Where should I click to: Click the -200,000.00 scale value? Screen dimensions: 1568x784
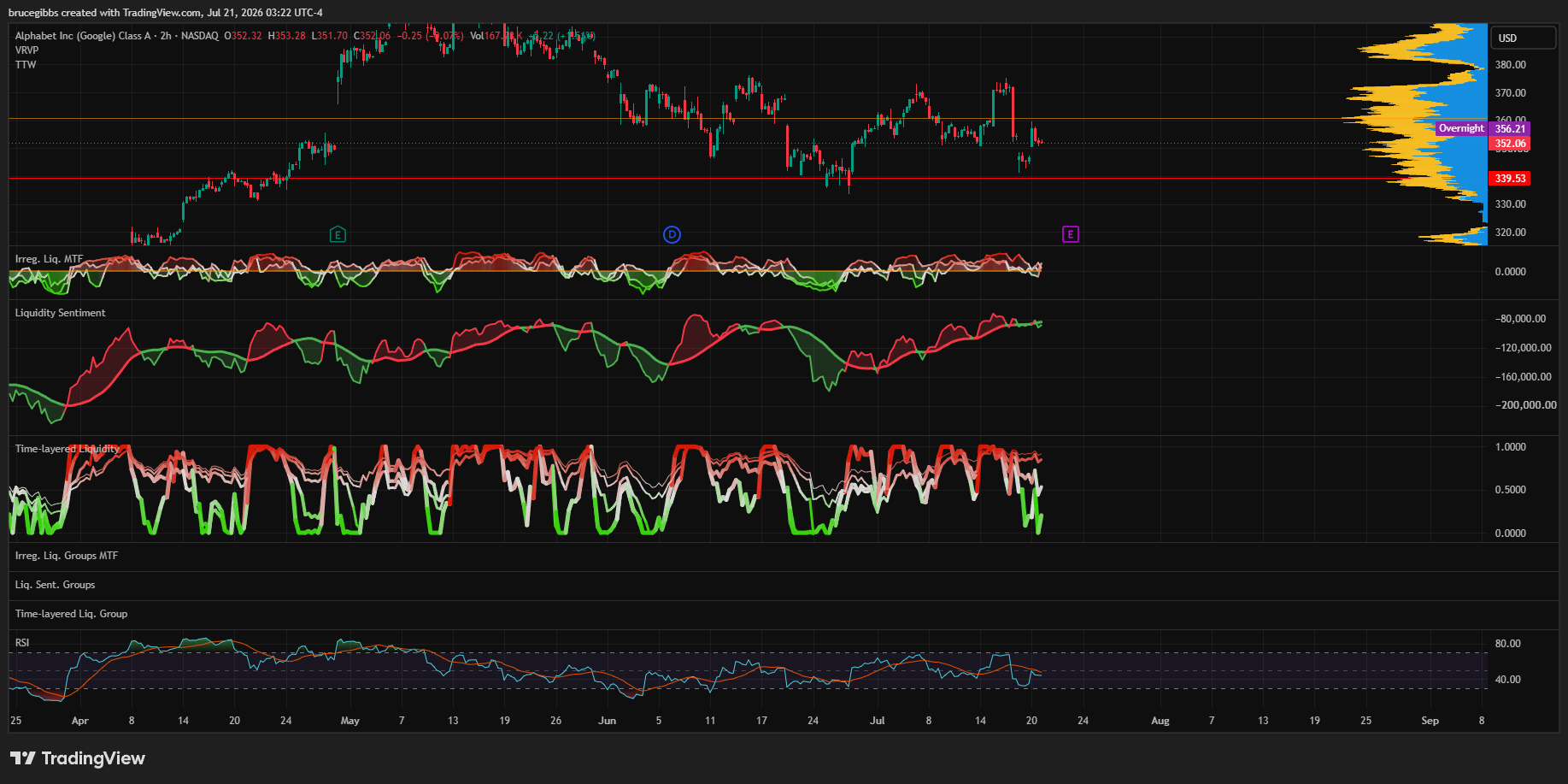tap(1526, 405)
